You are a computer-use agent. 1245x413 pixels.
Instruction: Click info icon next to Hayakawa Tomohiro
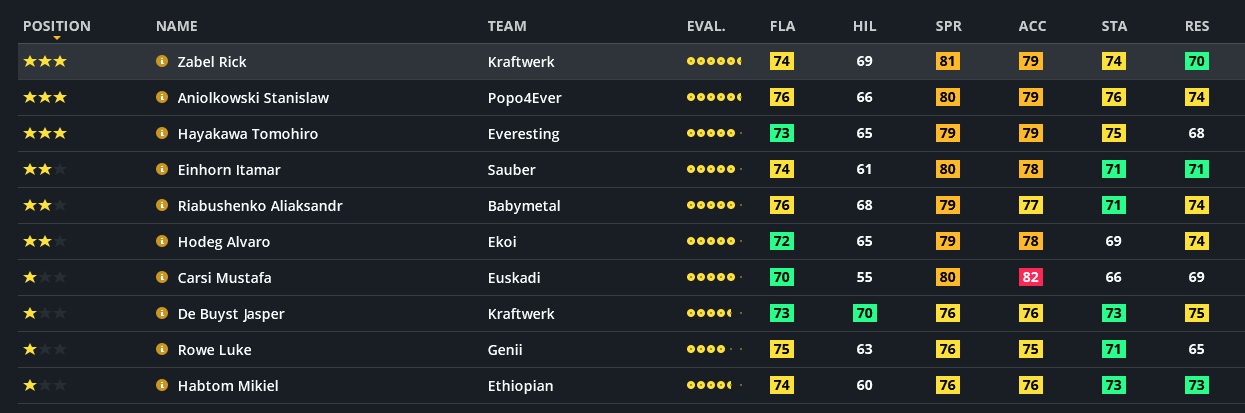tap(161, 133)
